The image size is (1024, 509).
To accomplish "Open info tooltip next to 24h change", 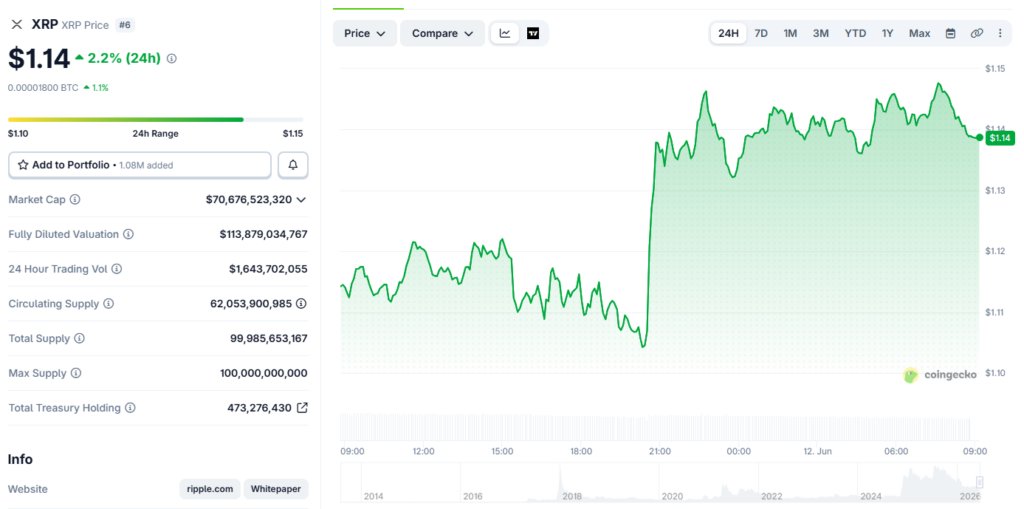I will (x=172, y=58).
